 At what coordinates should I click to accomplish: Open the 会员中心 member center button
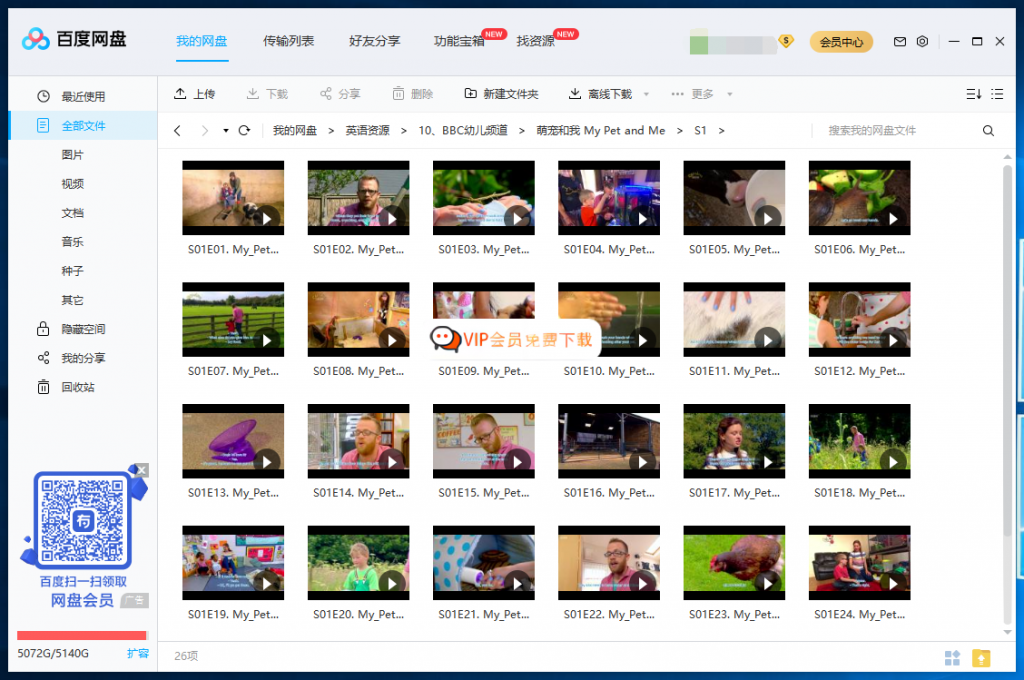click(841, 42)
